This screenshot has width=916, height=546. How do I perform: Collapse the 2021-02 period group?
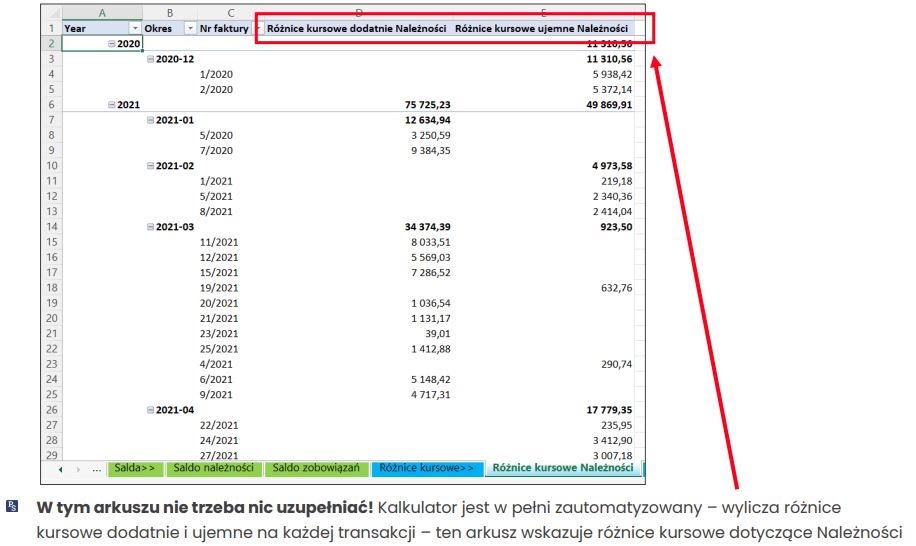coord(150,166)
